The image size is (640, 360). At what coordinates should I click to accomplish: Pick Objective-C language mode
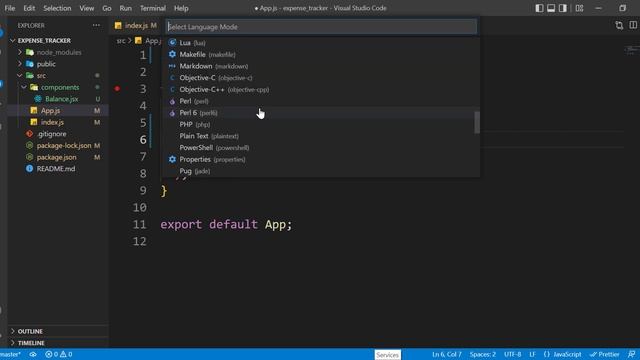(320, 78)
